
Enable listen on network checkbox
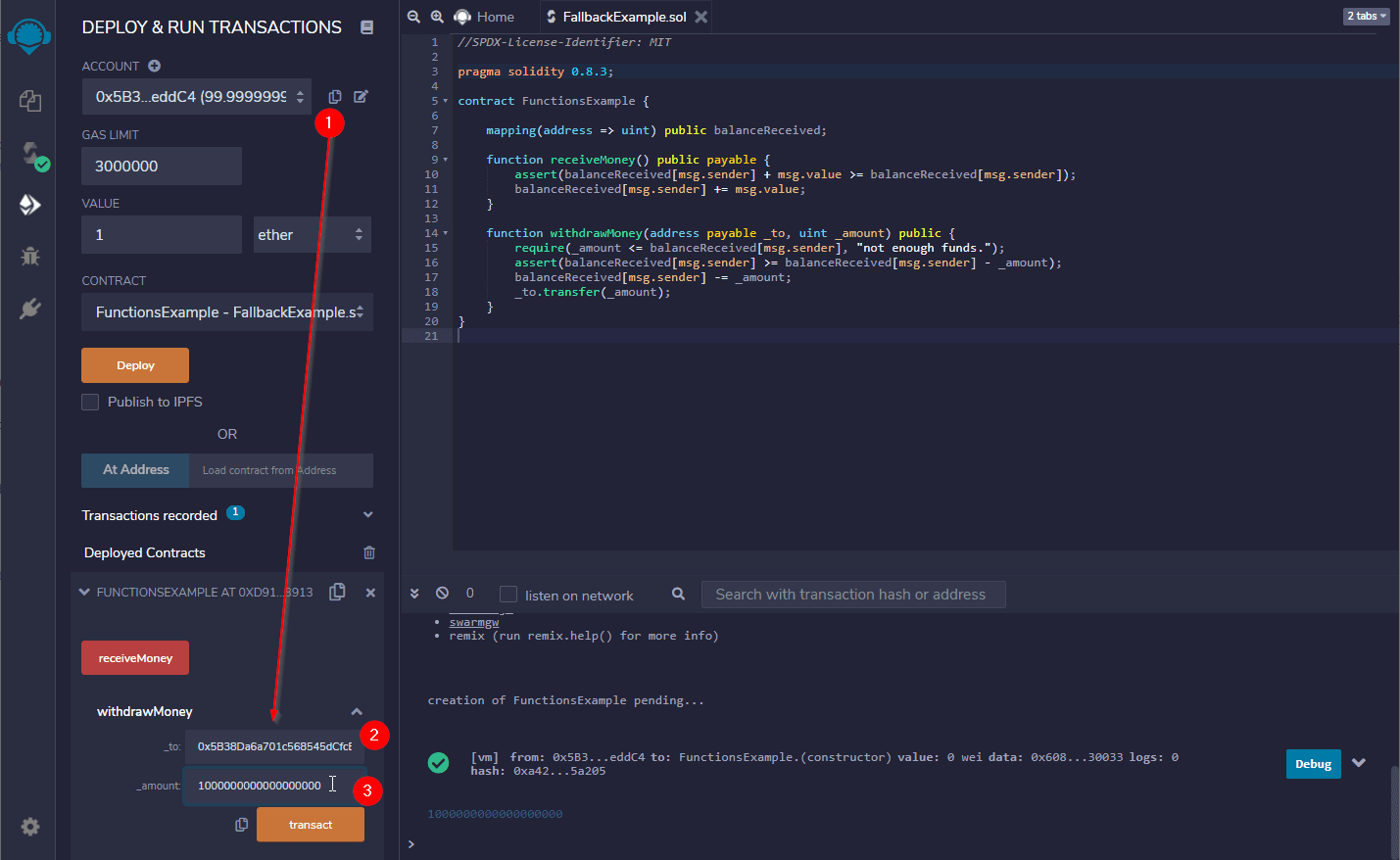tap(508, 595)
